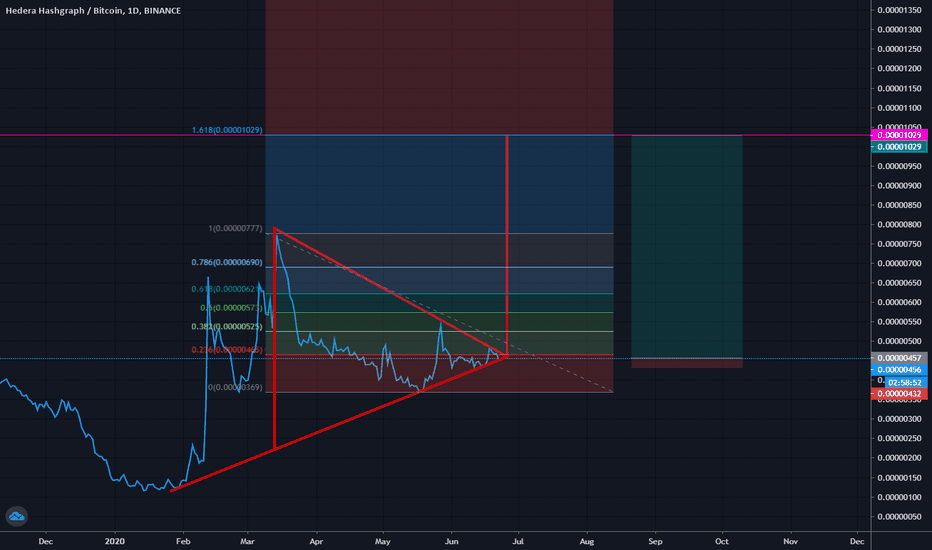Click the 0.00000550 price scale value
The width and height of the screenshot is (932, 550).
pos(899,322)
